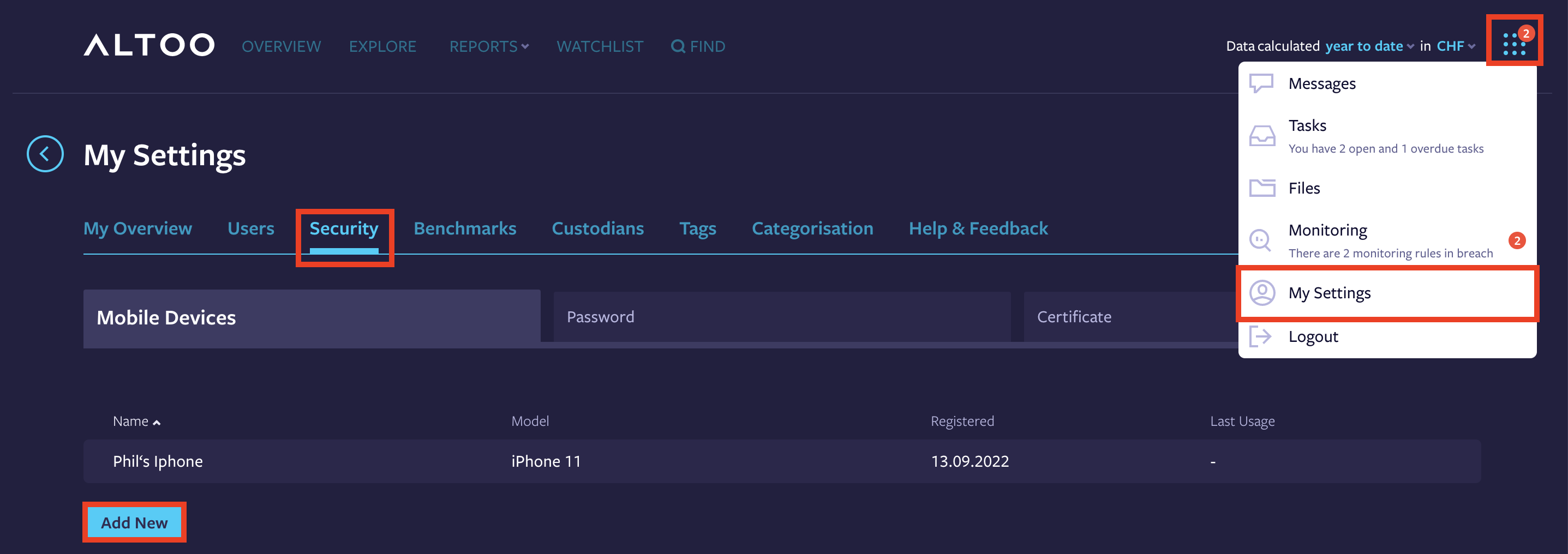Expand the REPORTS dropdown menu
The width and height of the screenshot is (1568, 554).
pyautogui.click(x=489, y=46)
